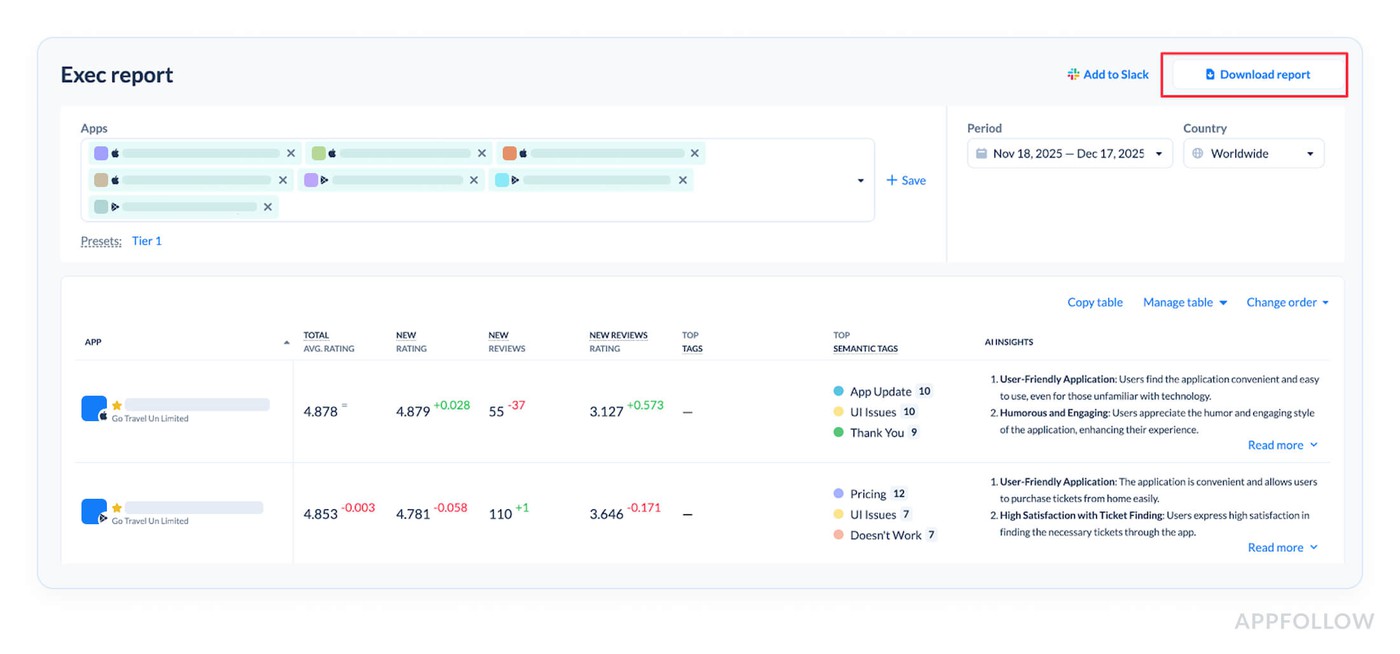Open the Period date range dropdown
Image resolution: width=1400 pixels, height=654 pixels.
[1069, 154]
